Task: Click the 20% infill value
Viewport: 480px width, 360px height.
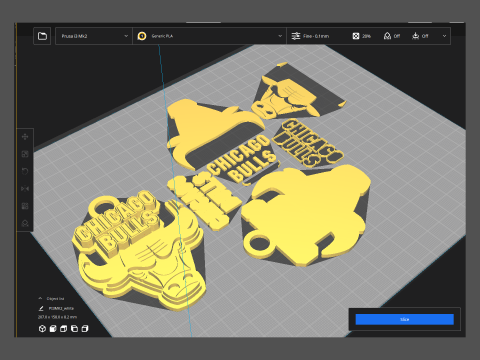Action: (366, 36)
